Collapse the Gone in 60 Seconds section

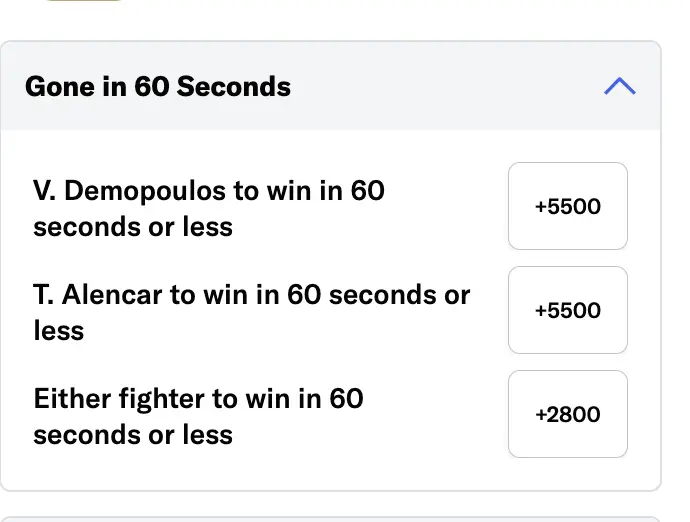pyautogui.click(x=619, y=86)
